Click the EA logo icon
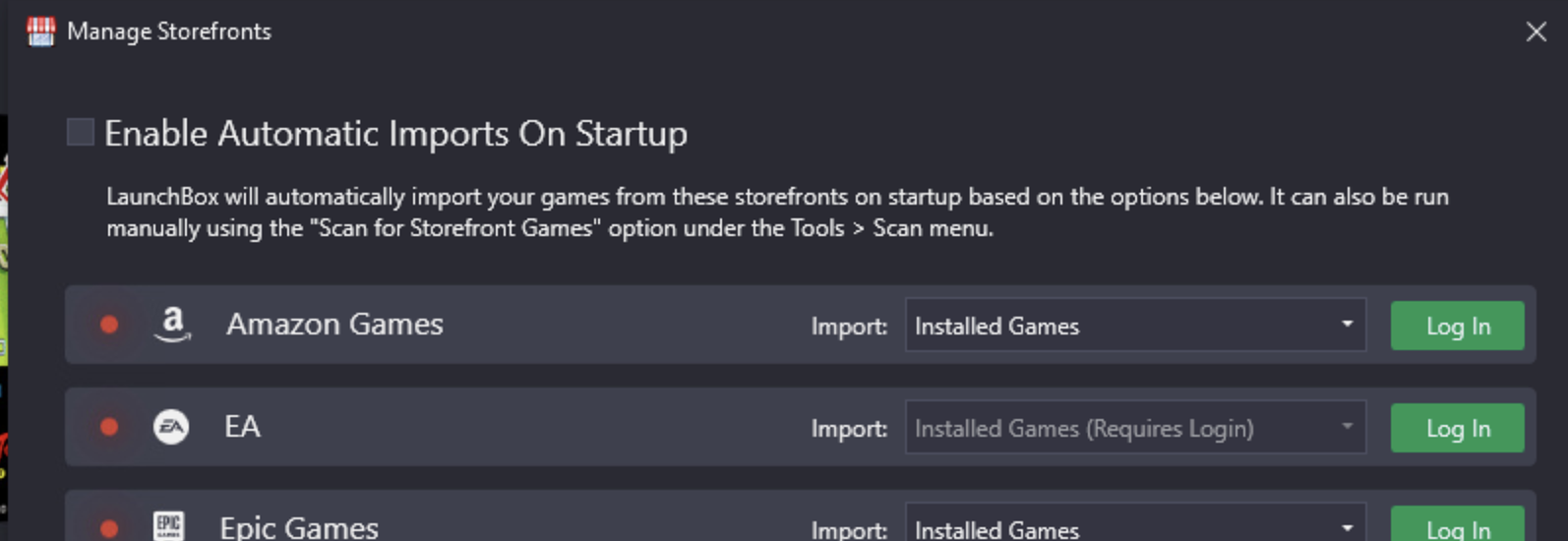The image size is (1568, 541). click(x=171, y=427)
